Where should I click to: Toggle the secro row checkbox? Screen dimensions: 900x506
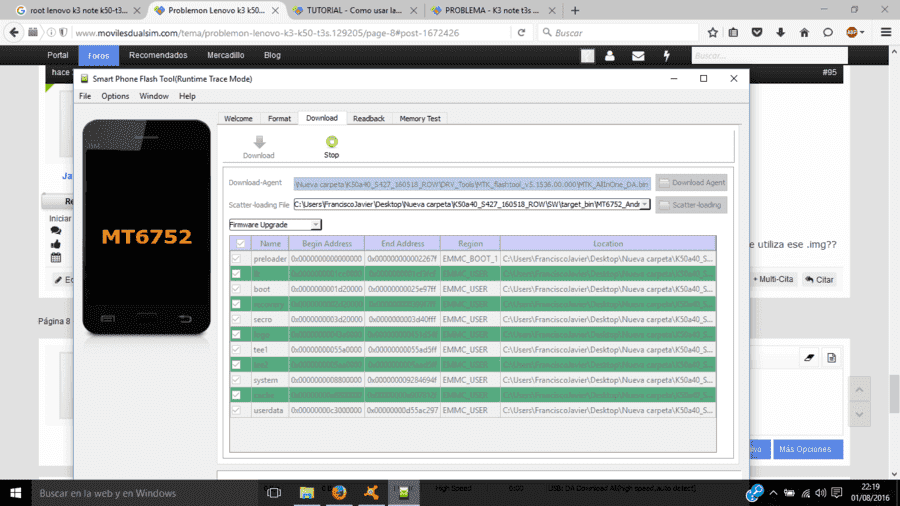pyautogui.click(x=236, y=319)
